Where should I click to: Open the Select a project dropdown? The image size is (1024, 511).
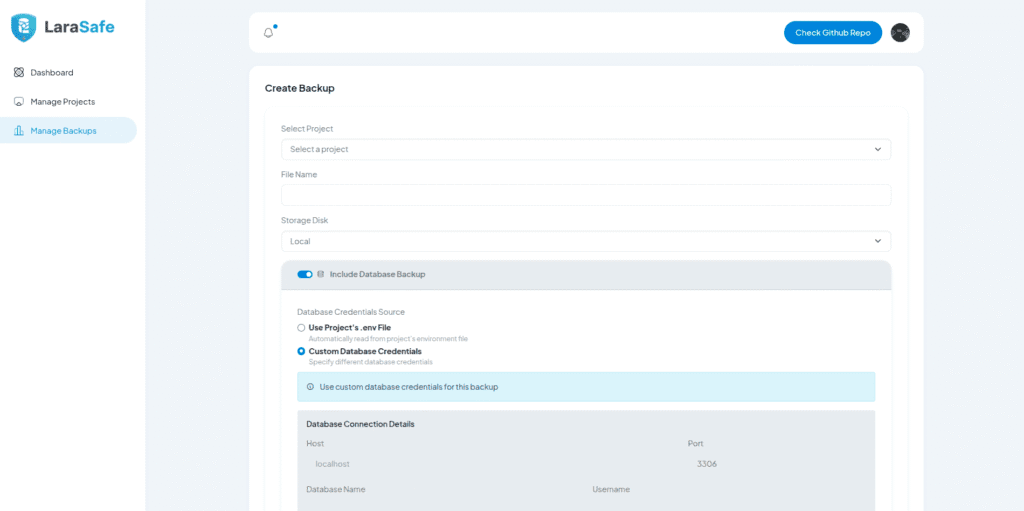[585, 149]
